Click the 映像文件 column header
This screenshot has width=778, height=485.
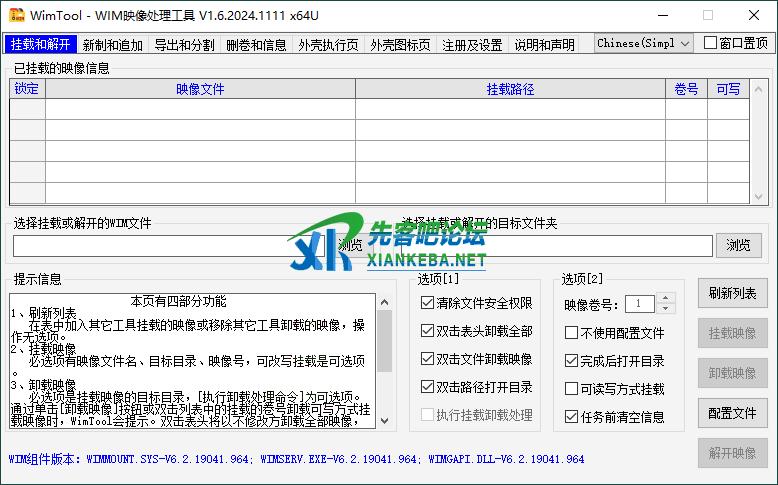[200, 89]
